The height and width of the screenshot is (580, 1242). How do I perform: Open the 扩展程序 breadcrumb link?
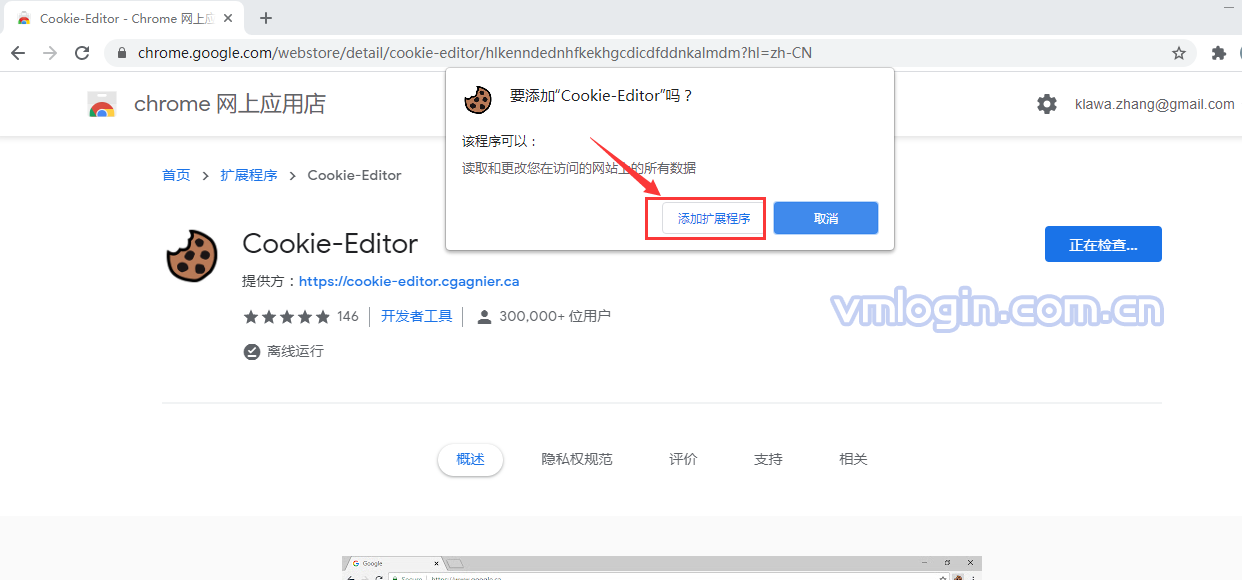249,175
